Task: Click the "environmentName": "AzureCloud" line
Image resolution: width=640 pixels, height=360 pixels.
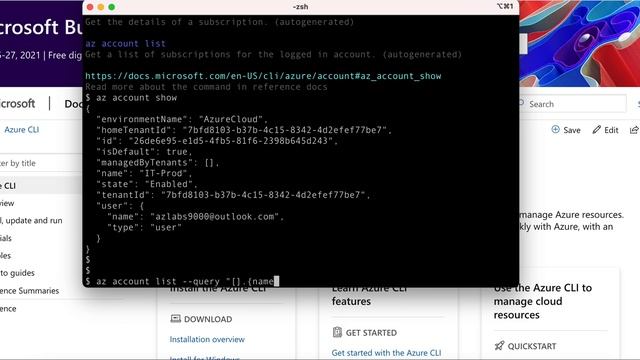Action: click(182, 119)
